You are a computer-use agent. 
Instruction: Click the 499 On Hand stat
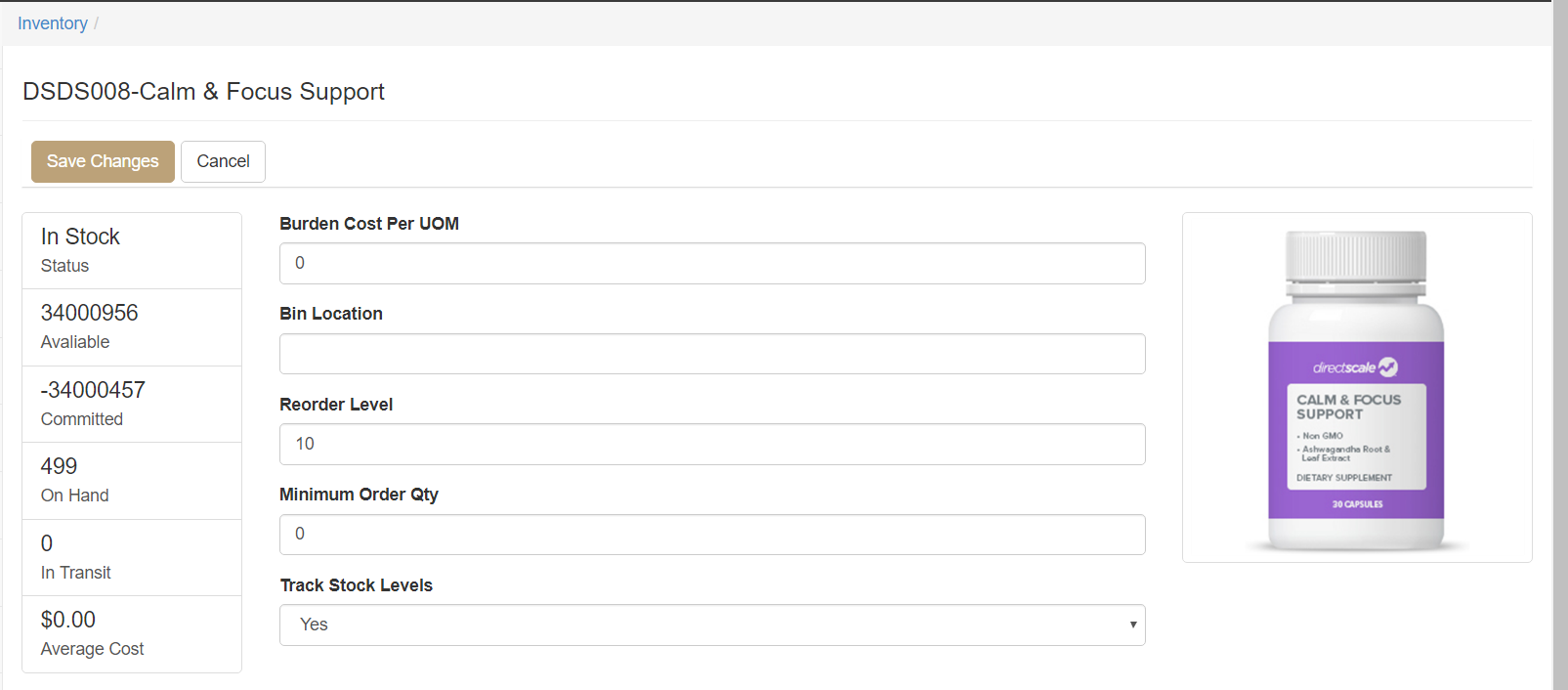[132, 480]
